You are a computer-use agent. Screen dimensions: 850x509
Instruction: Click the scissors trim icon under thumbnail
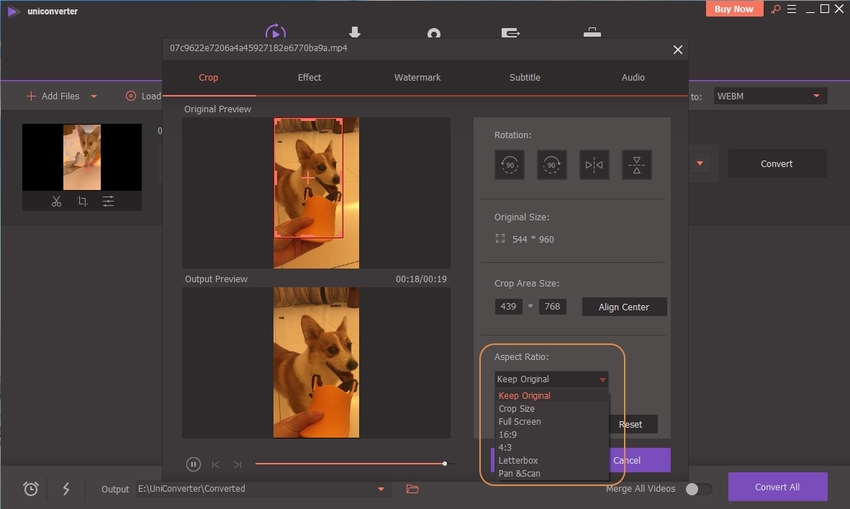point(56,201)
